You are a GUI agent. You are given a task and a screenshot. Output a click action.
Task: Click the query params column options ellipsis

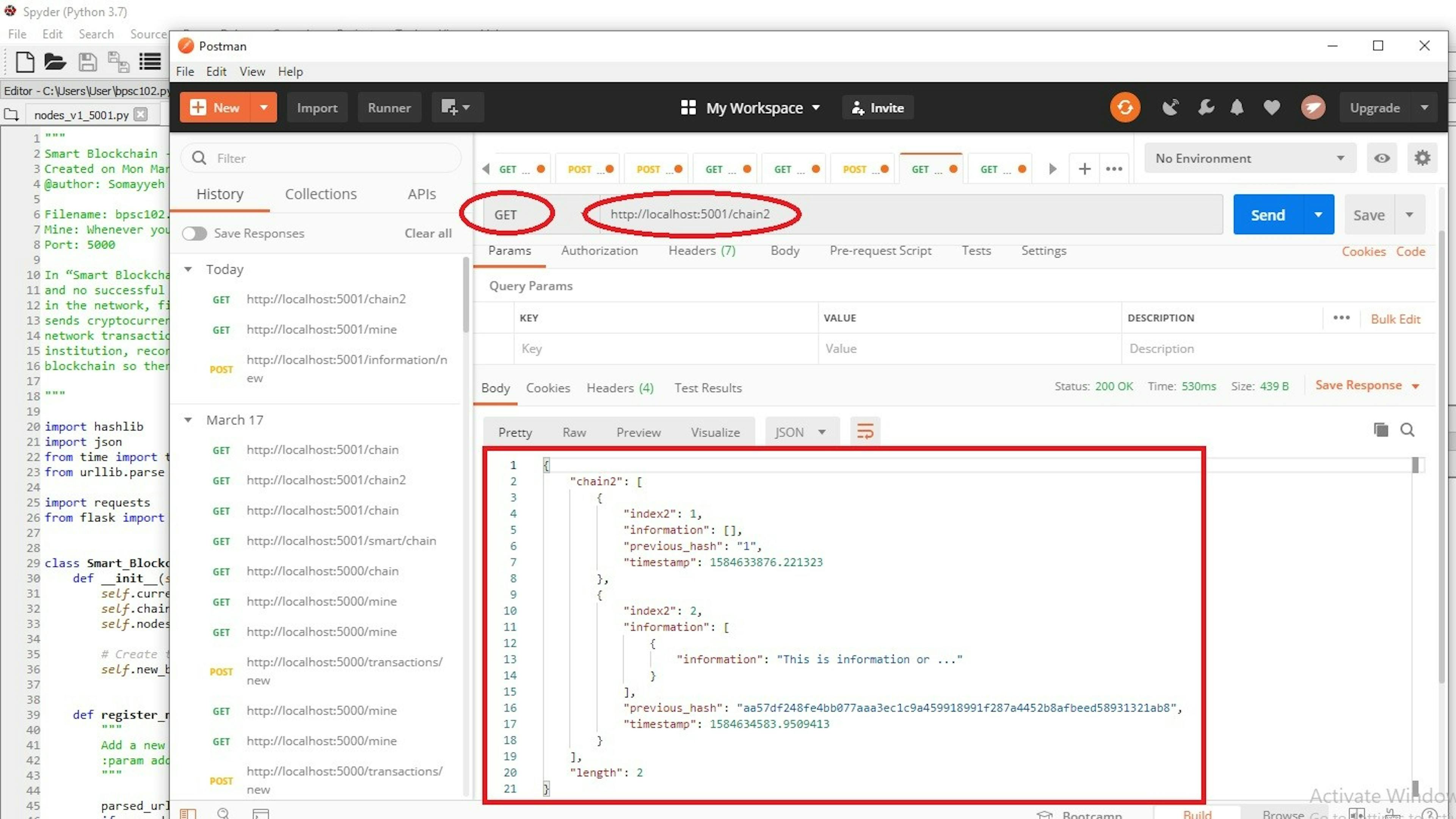1341,318
